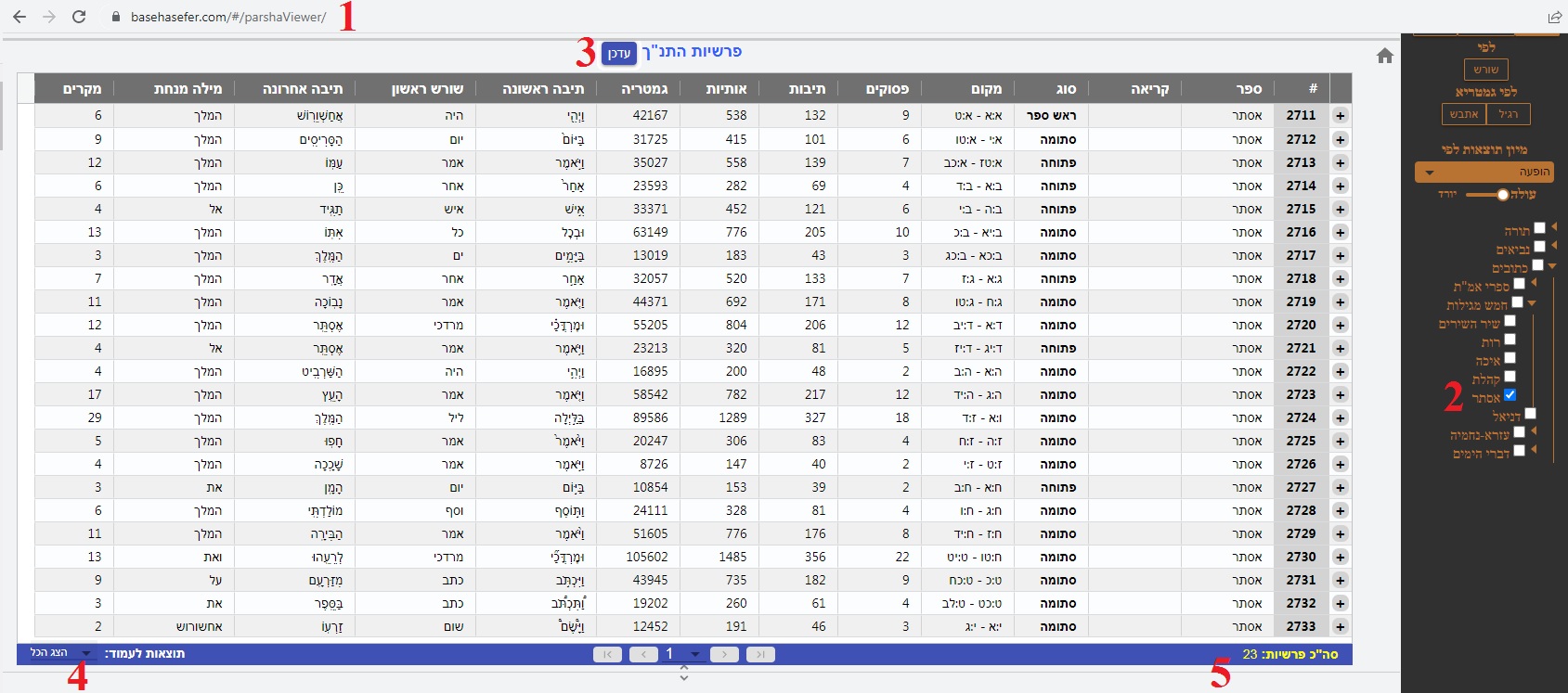Expand row 2716 with plus icon
1568x693 pixels.
pyautogui.click(x=1340, y=232)
